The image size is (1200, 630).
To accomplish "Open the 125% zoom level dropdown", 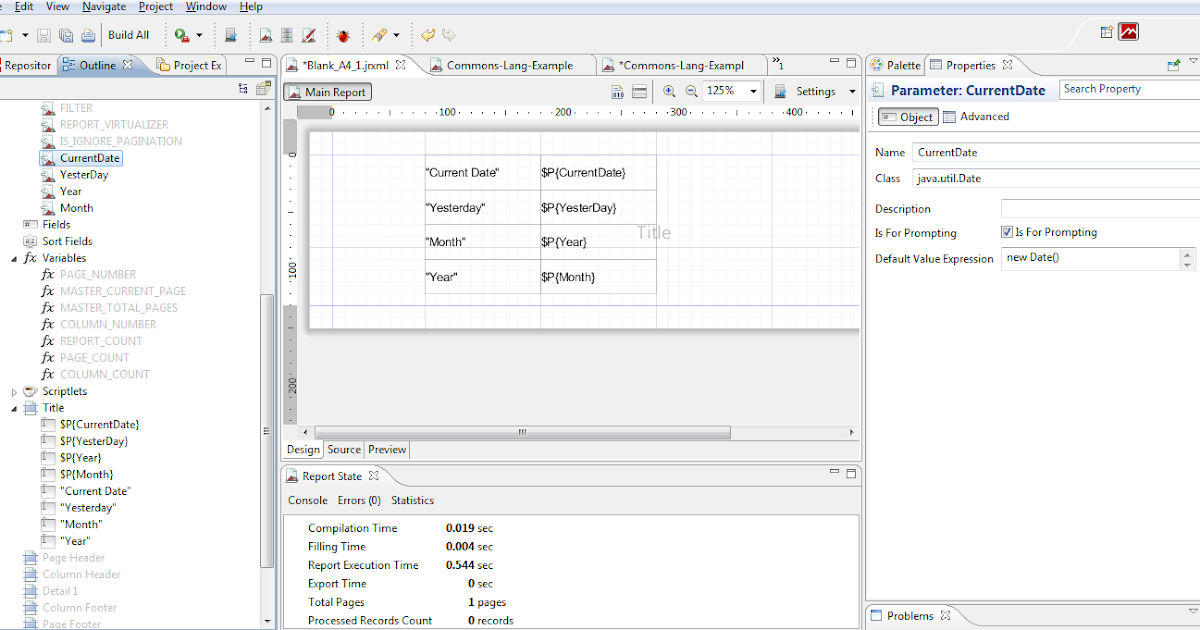I will (753, 90).
